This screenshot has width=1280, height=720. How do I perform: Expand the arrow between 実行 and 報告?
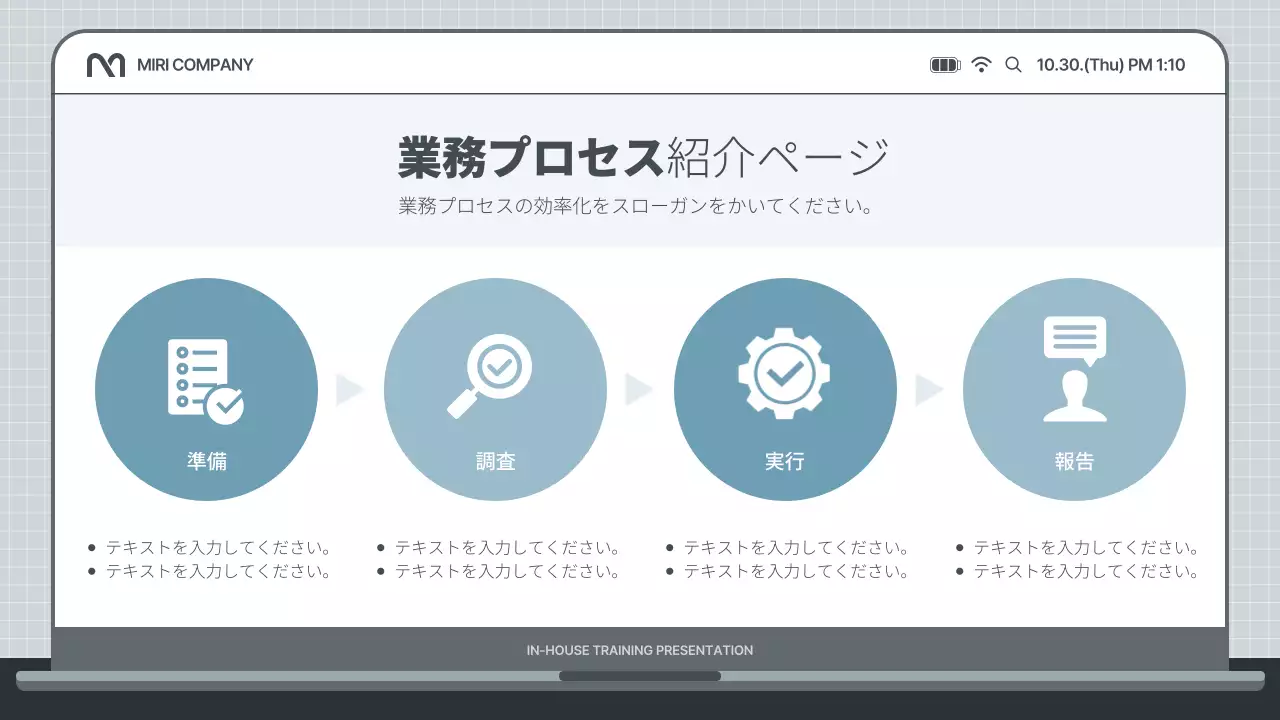[x=929, y=389]
